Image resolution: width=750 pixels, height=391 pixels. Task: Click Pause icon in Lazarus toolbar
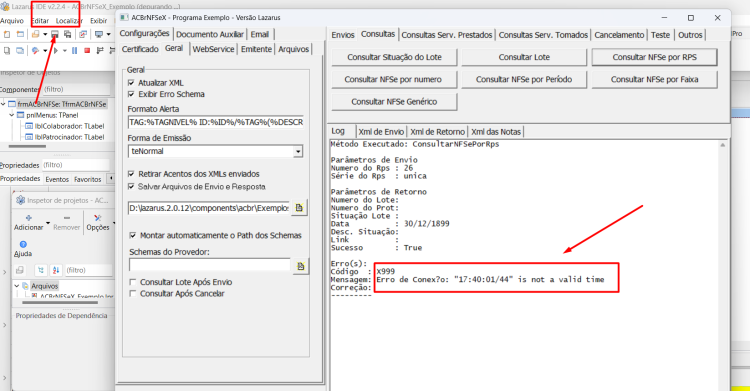[x=75, y=50]
